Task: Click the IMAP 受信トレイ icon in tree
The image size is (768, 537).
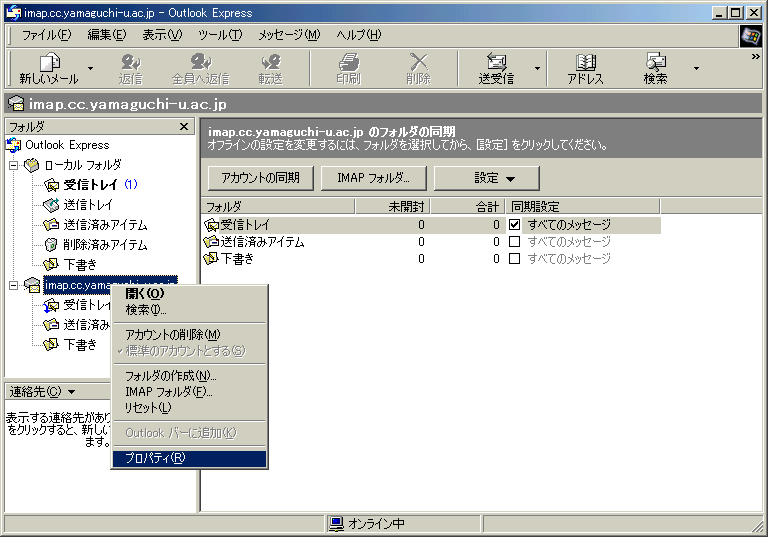Action: [x=51, y=305]
